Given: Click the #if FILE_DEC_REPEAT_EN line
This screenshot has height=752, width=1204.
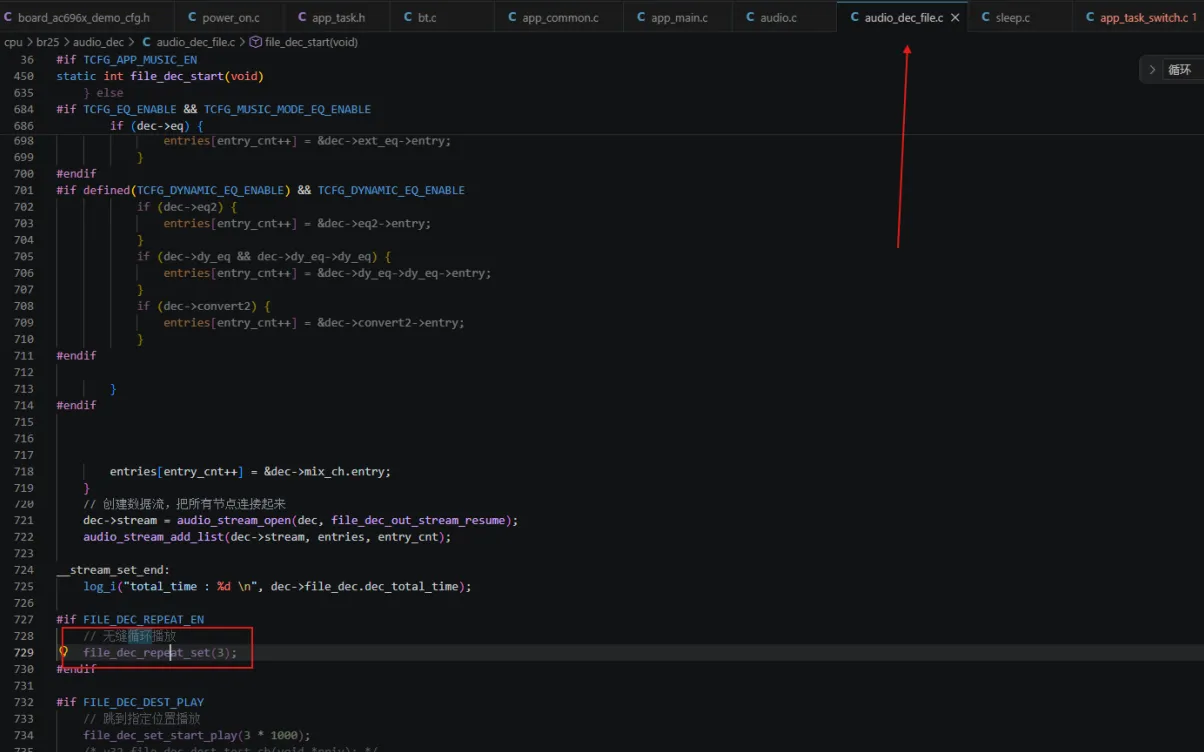Looking at the screenshot, I should (x=130, y=619).
